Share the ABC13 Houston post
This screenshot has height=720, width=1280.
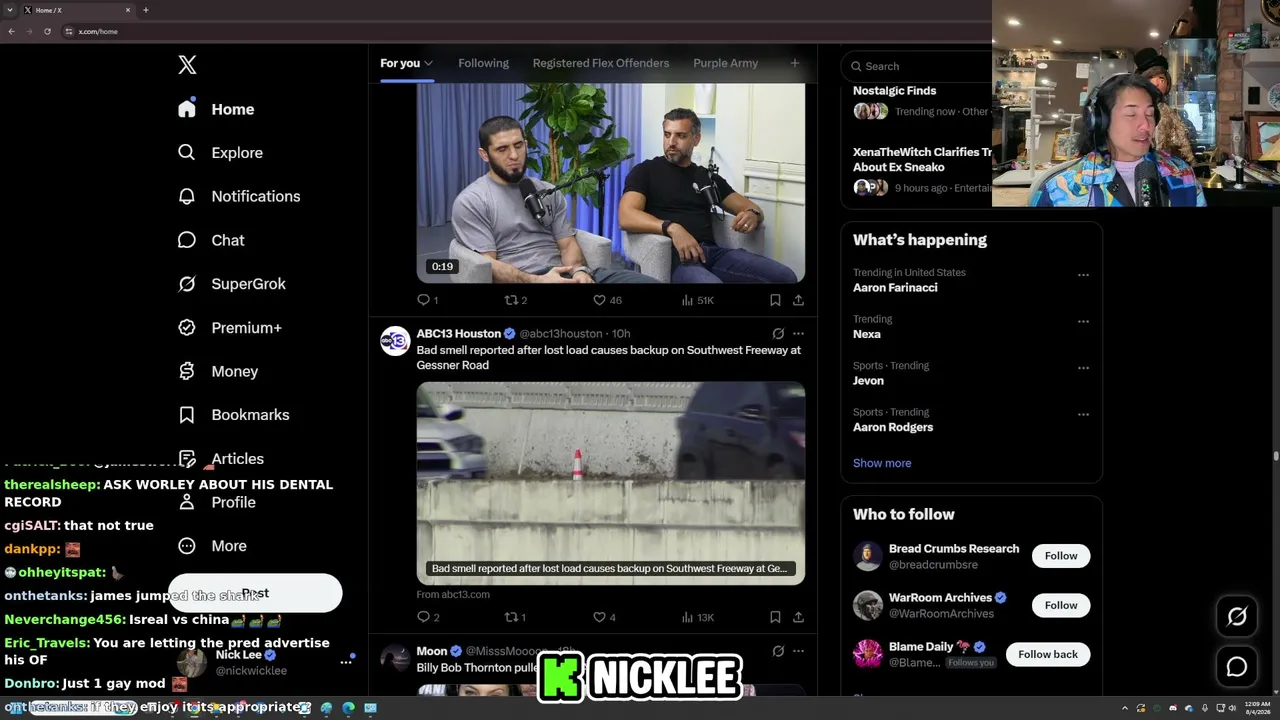[x=798, y=617]
